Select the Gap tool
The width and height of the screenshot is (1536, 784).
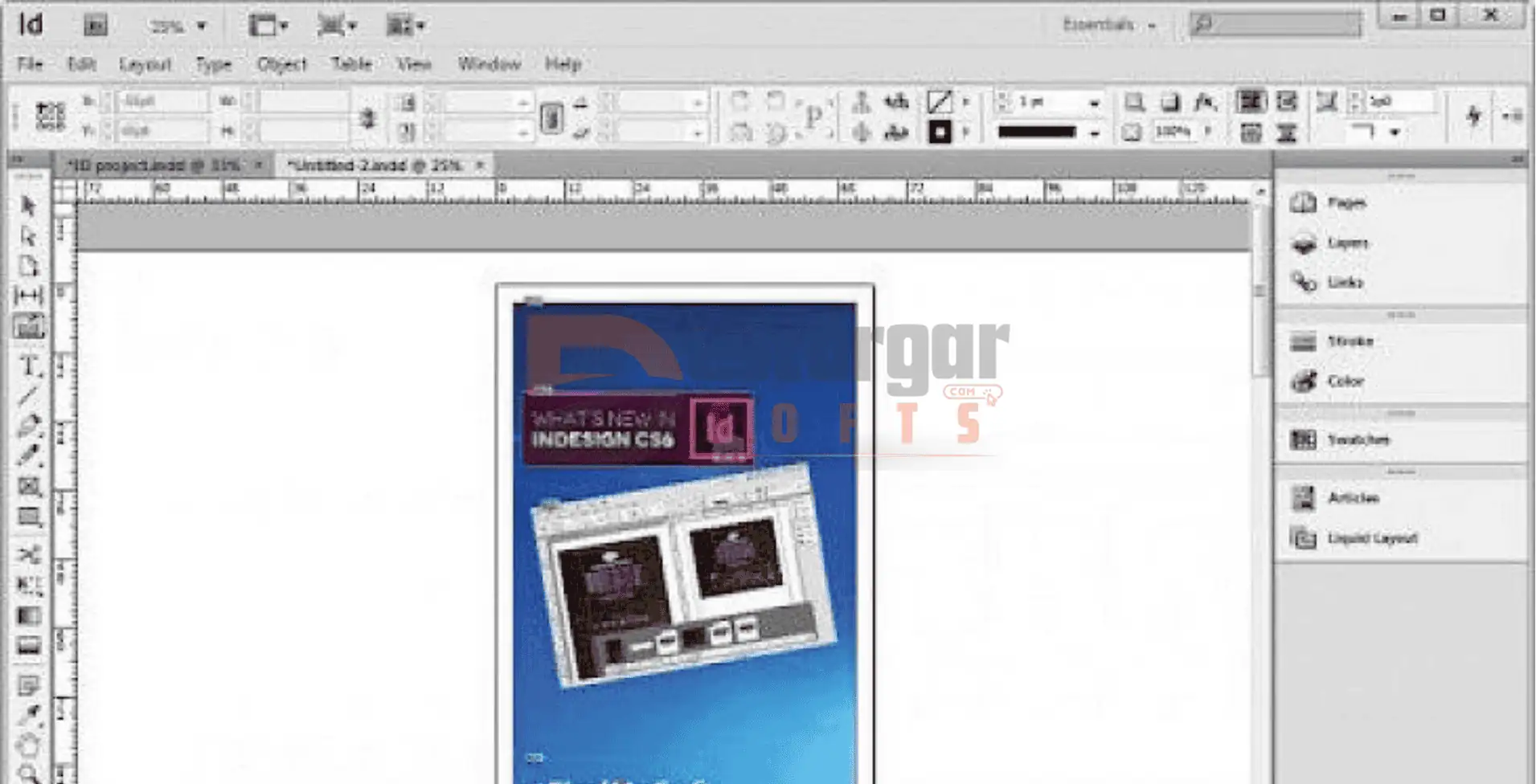pyautogui.click(x=28, y=296)
